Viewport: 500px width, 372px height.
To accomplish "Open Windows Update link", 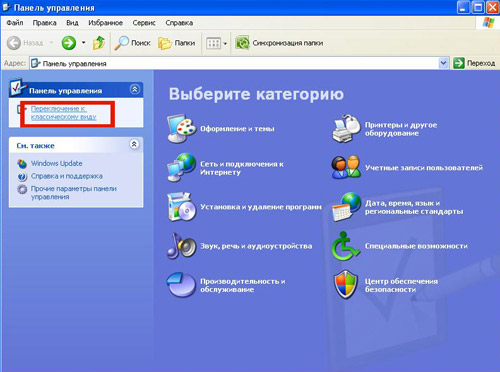I will [57, 163].
